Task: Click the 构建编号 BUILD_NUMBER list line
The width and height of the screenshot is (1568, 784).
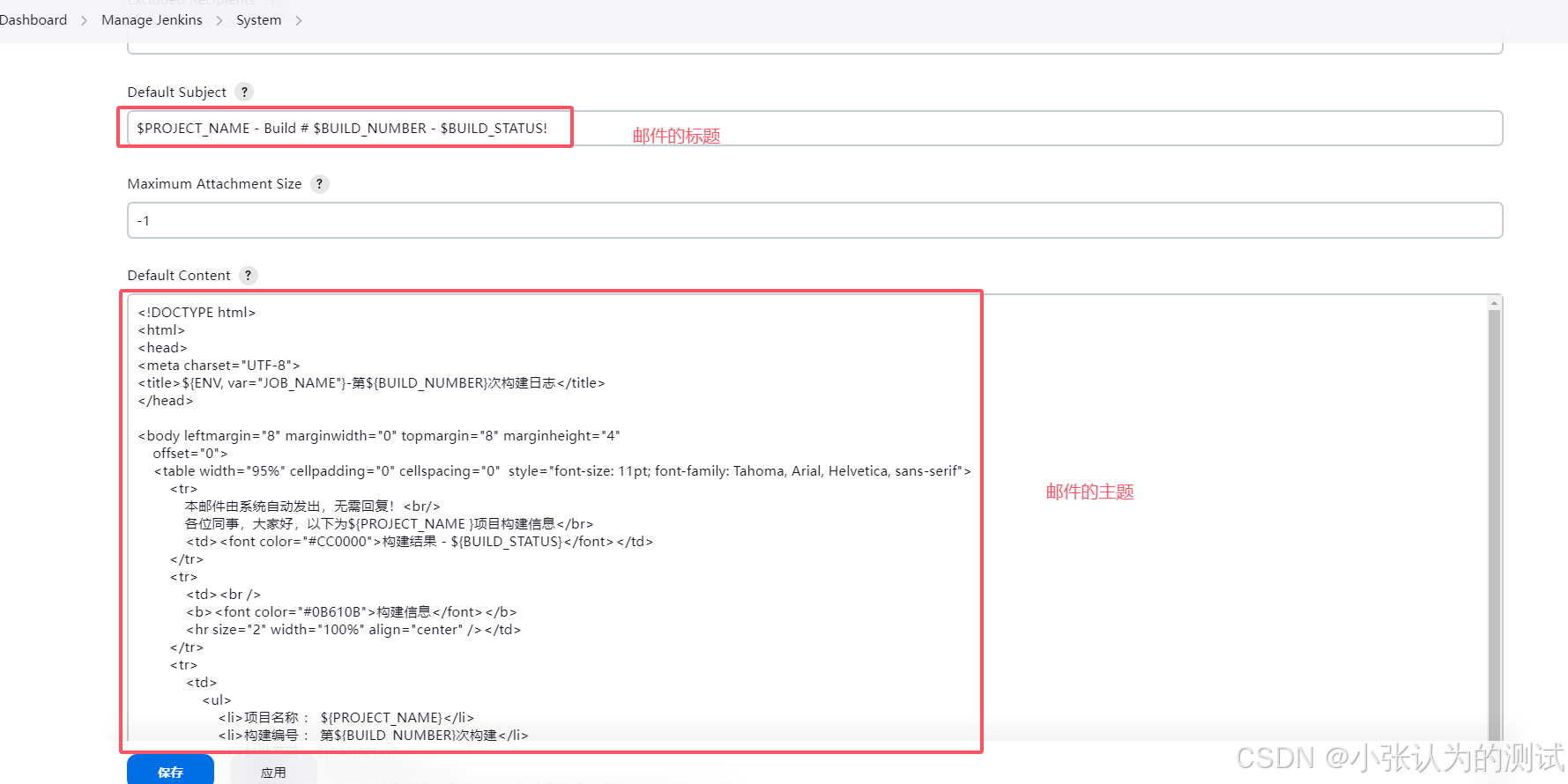Action: (x=373, y=735)
